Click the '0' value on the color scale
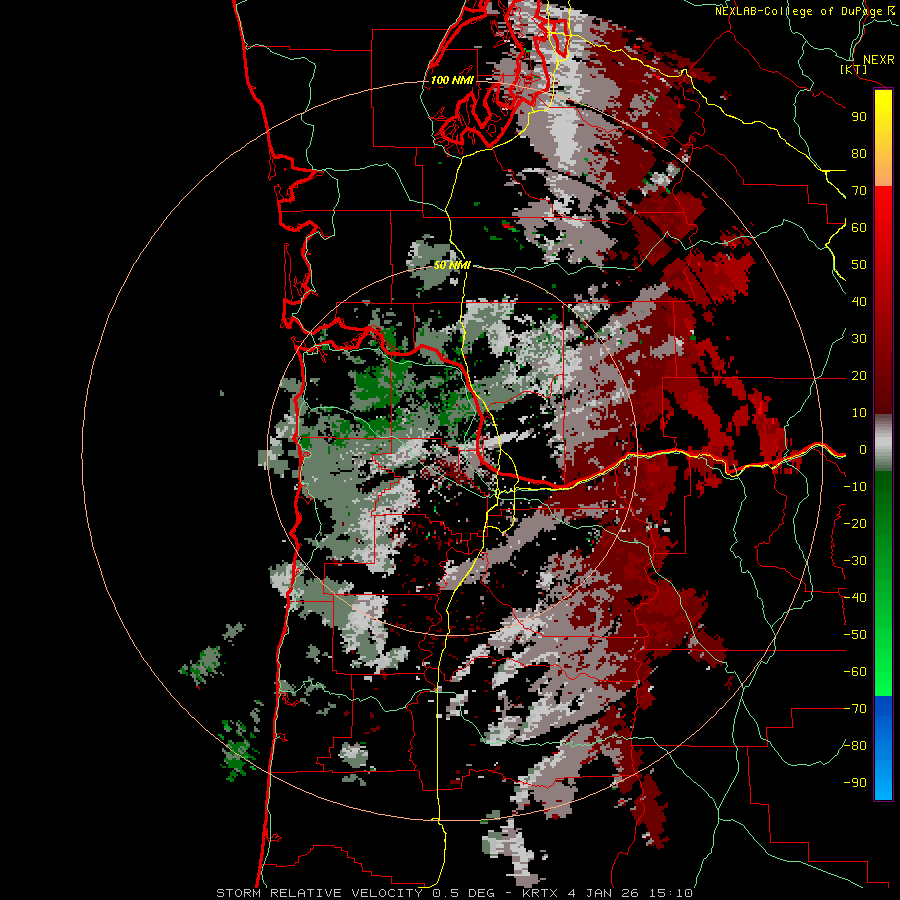 tap(863, 450)
